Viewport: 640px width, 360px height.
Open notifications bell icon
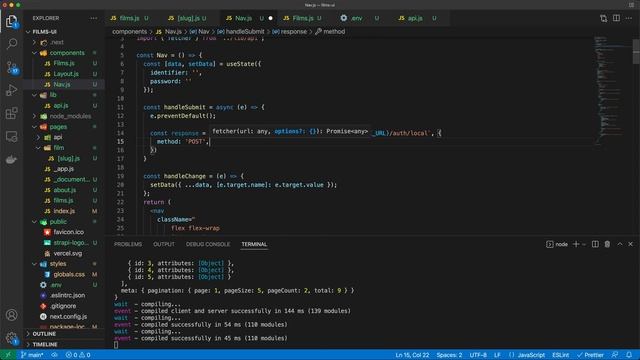point(629,355)
